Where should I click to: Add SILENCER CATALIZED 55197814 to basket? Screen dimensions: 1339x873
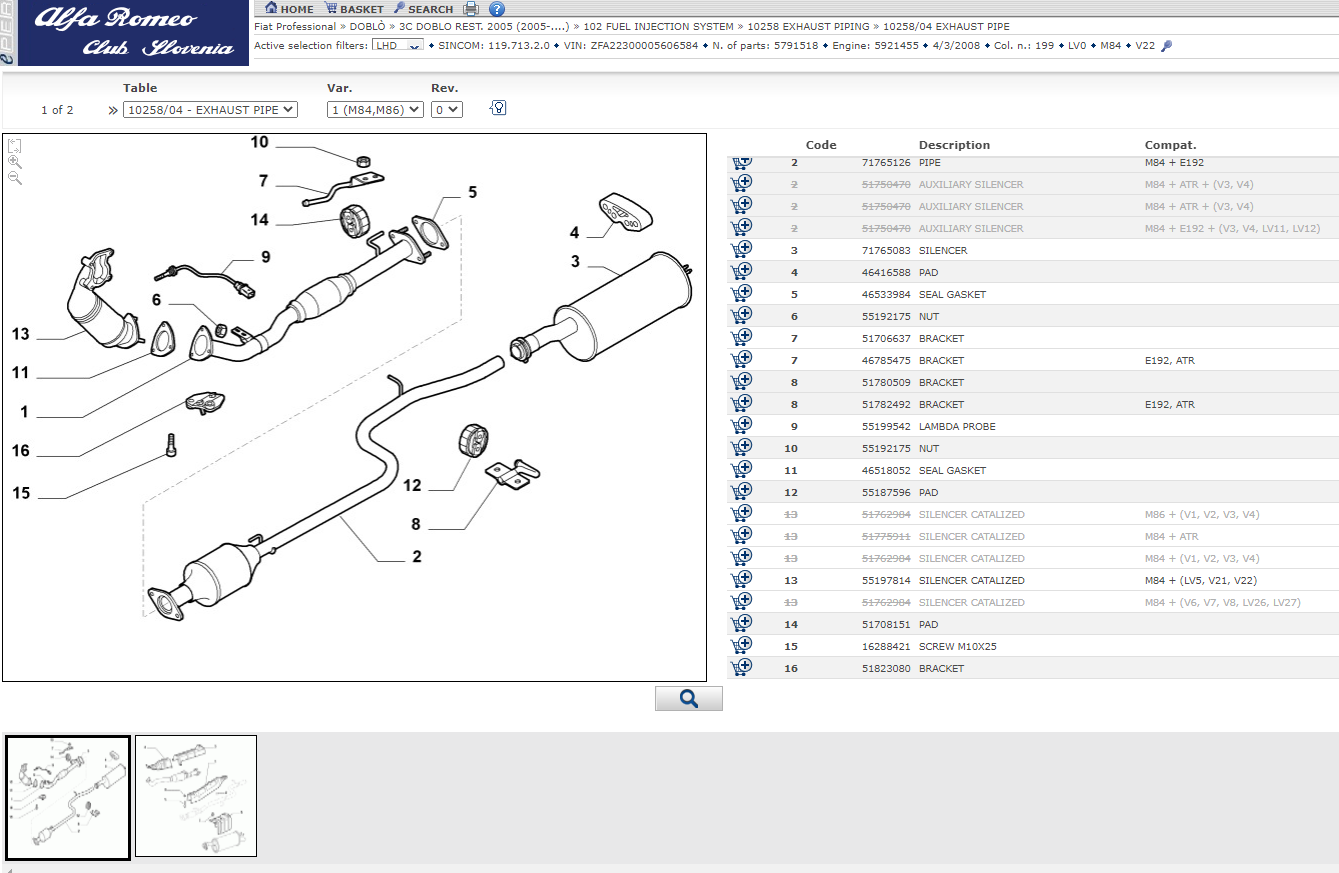coord(742,580)
